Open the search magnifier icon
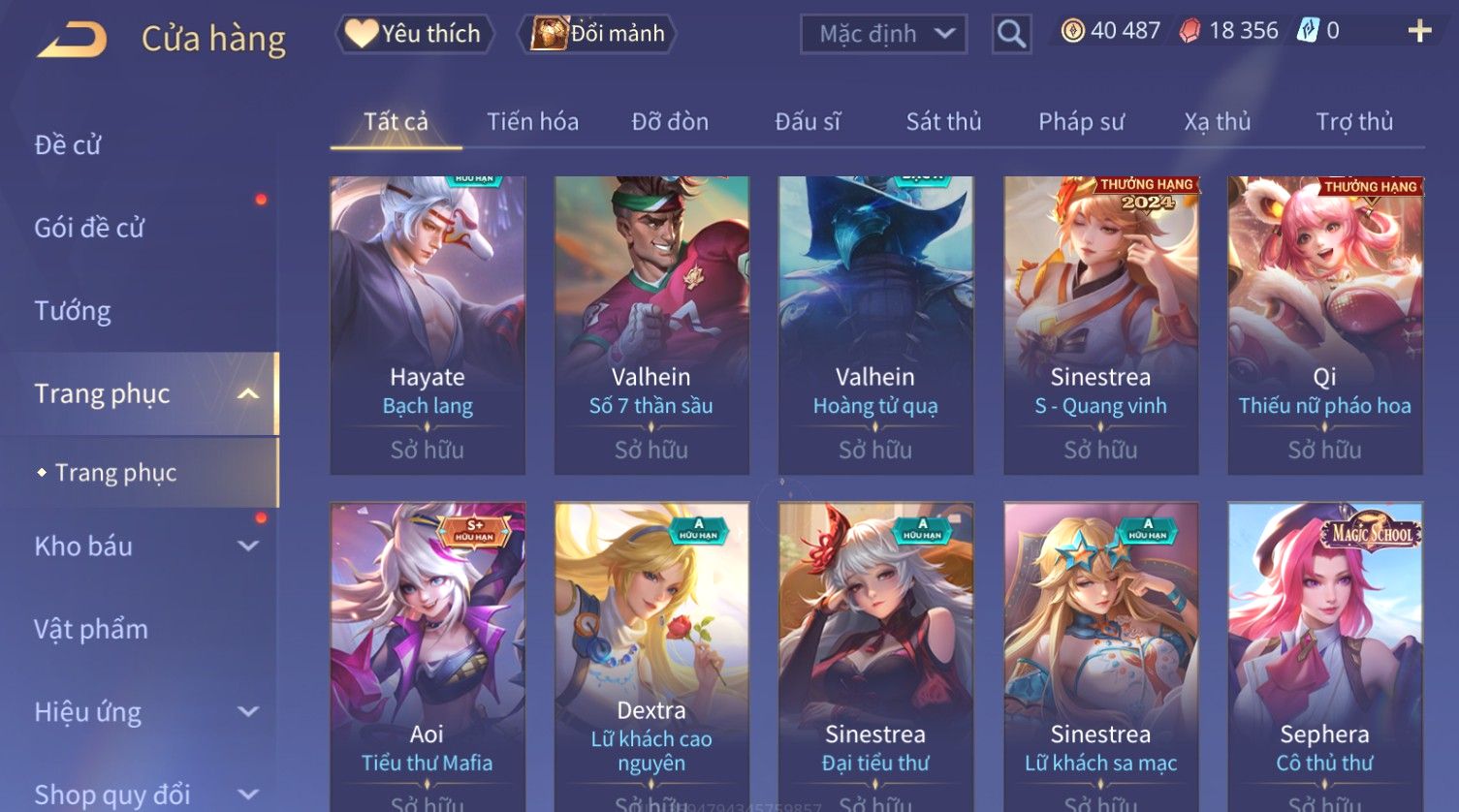The image size is (1459, 812). click(x=1011, y=35)
